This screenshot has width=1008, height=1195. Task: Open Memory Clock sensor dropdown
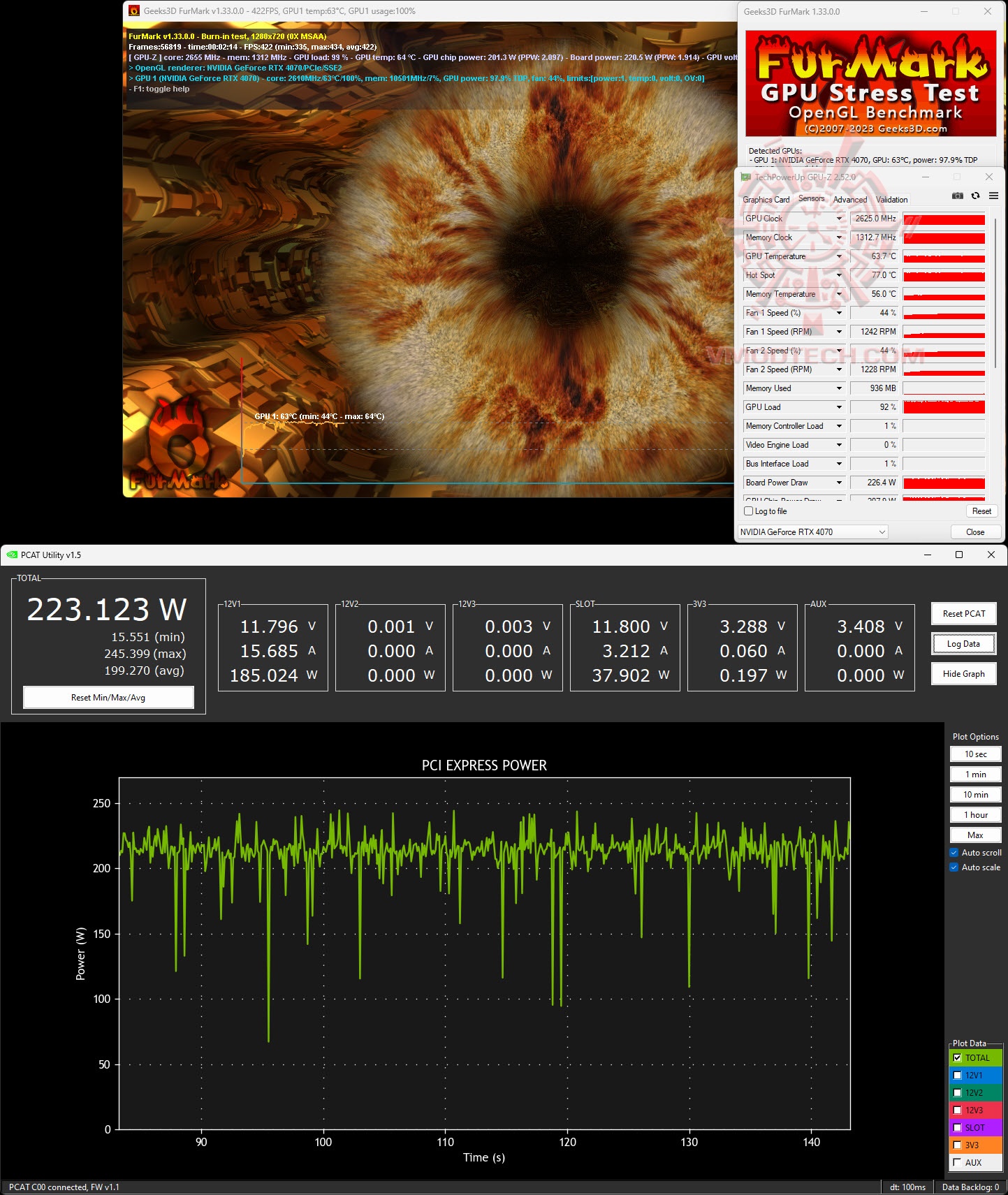pyautogui.click(x=839, y=237)
